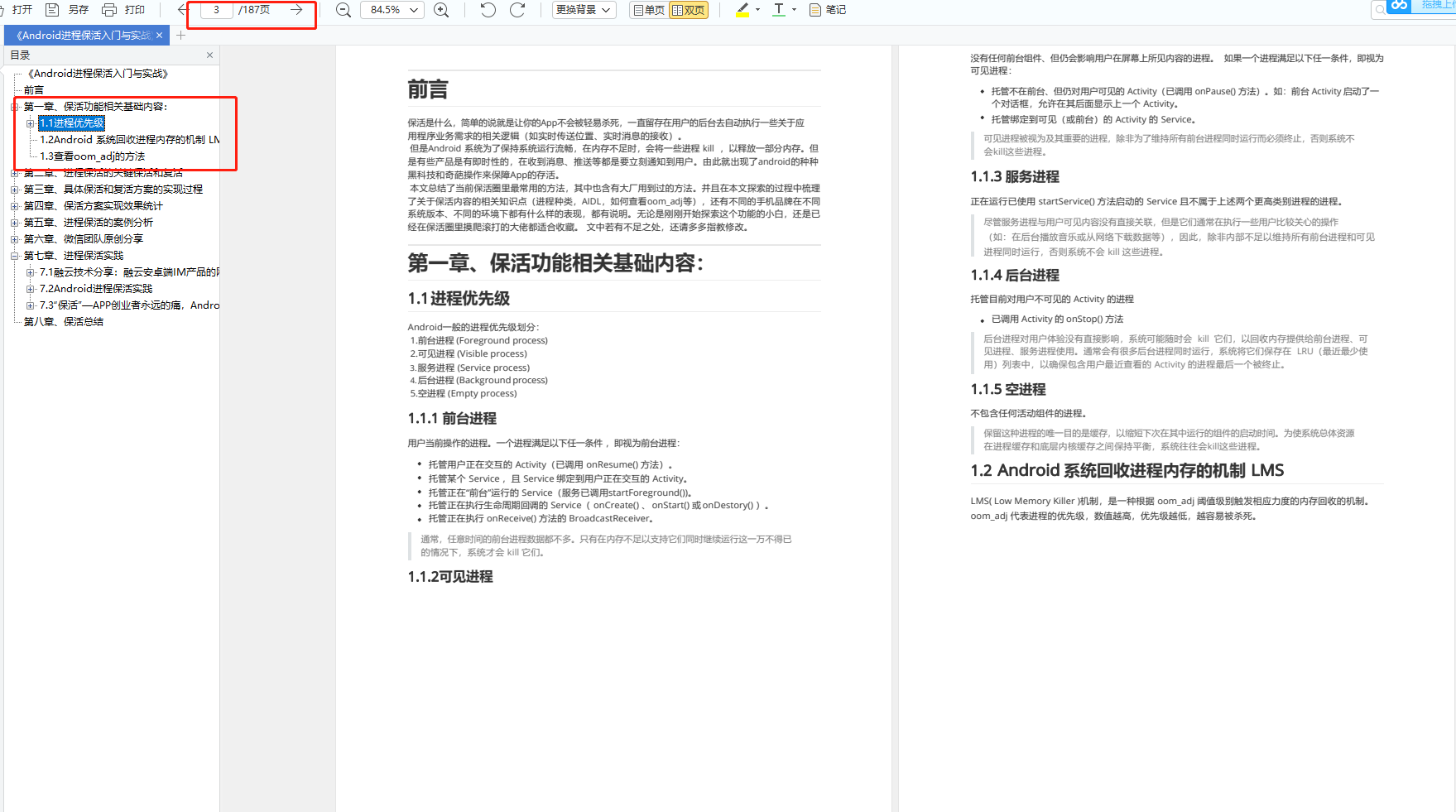Click the page number input field
Screen dimensions: 1456x812
[216, 10]
